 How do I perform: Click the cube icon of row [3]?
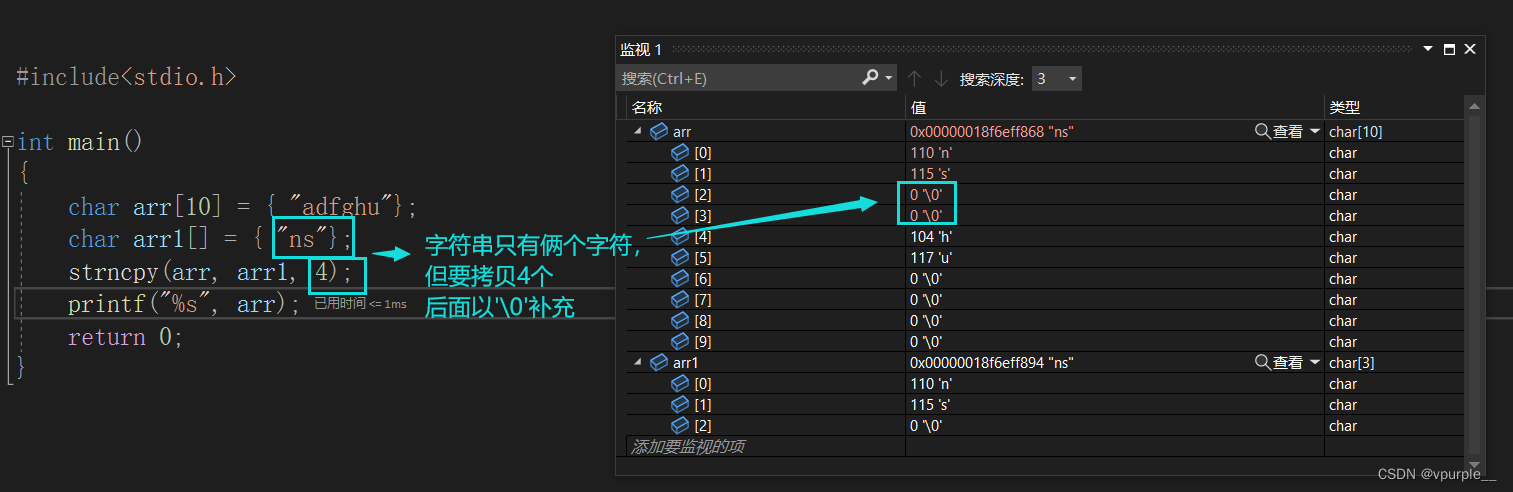[x=680, y=215]
